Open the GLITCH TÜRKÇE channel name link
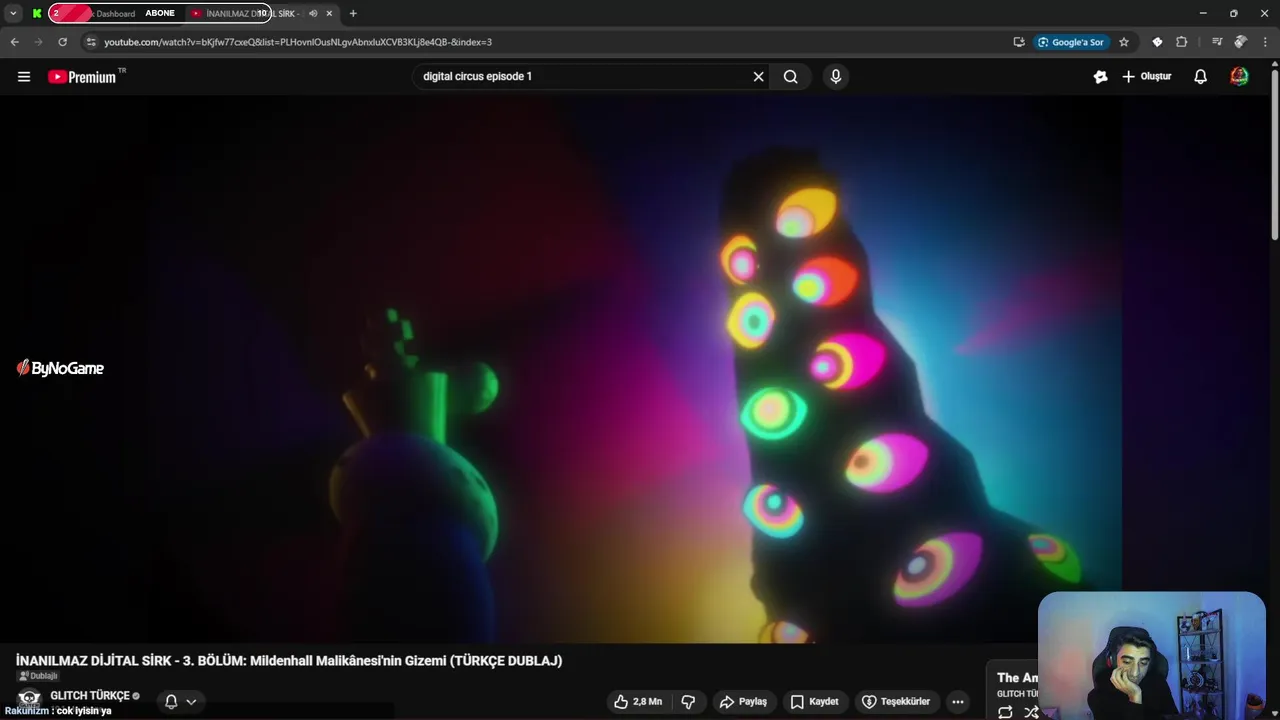 [x=90, y=695]
